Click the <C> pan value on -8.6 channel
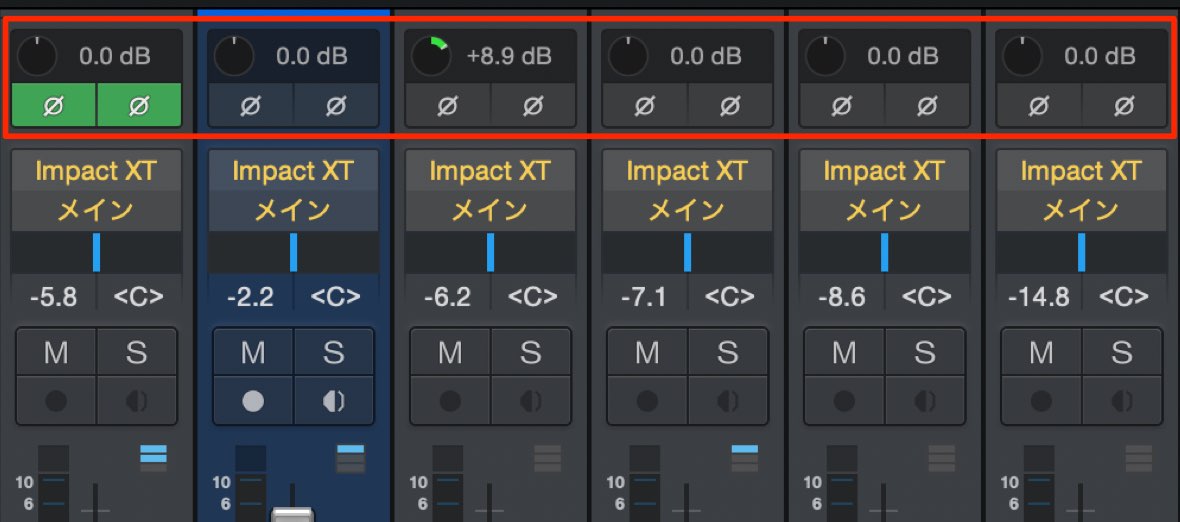 tap(926, 296)
